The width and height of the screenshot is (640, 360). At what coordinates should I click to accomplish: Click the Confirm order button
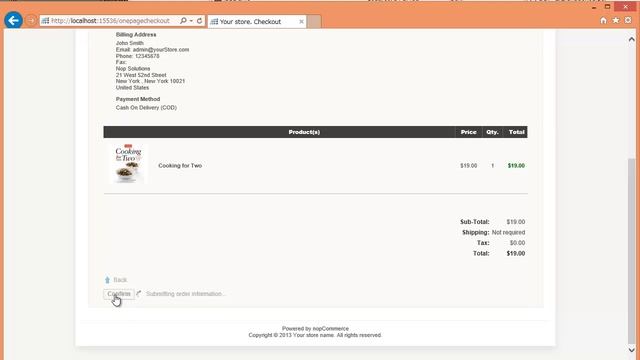(x=119, y=294)
